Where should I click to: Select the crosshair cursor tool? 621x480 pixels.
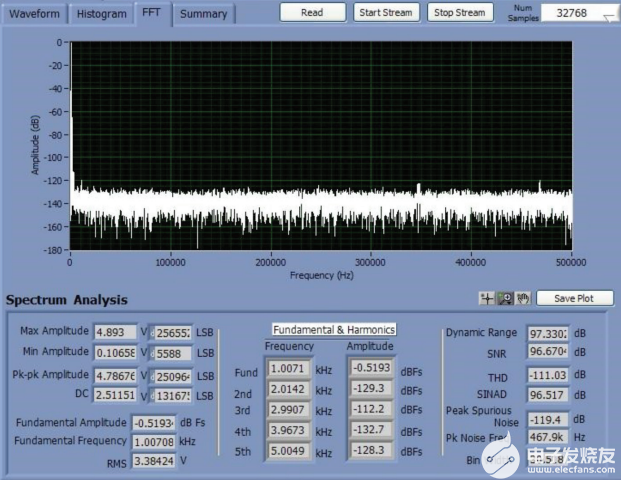[x=487, y=298]
